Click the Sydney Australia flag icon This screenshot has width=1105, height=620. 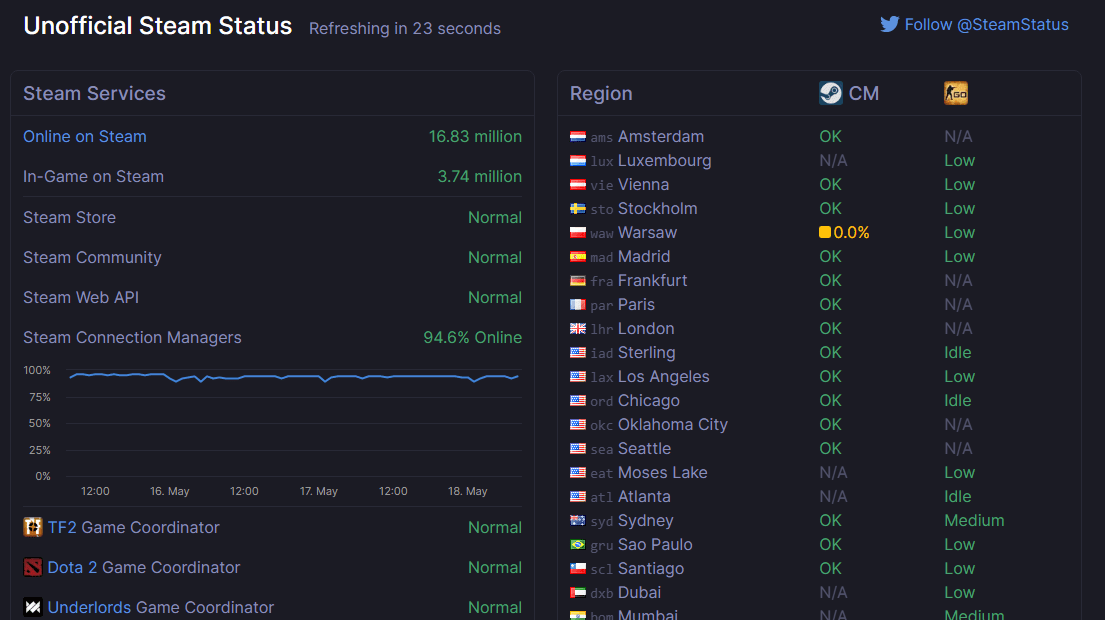point(578,521)
